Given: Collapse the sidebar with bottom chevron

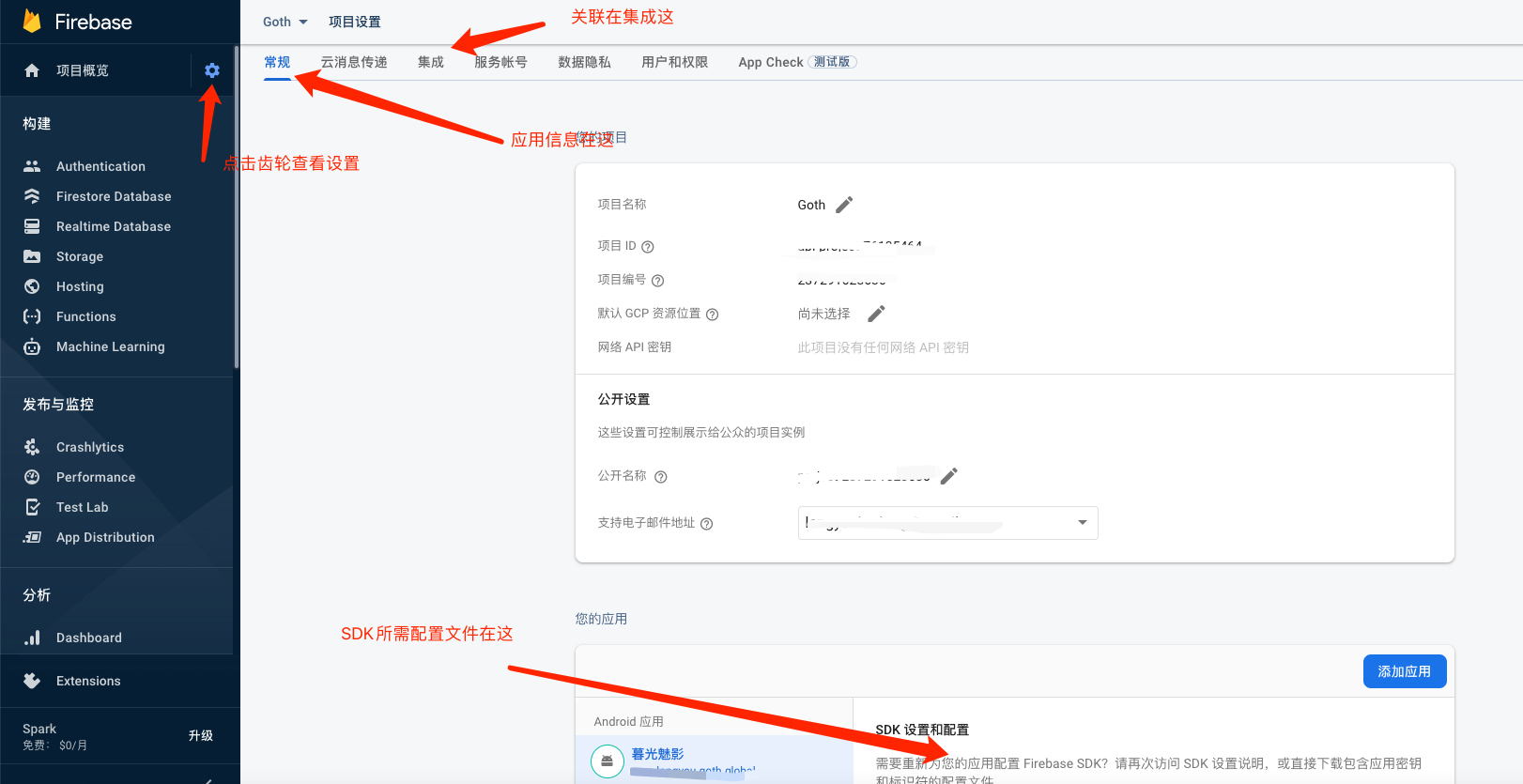Looking at the screenshot, I should click(x=208, y=779).
